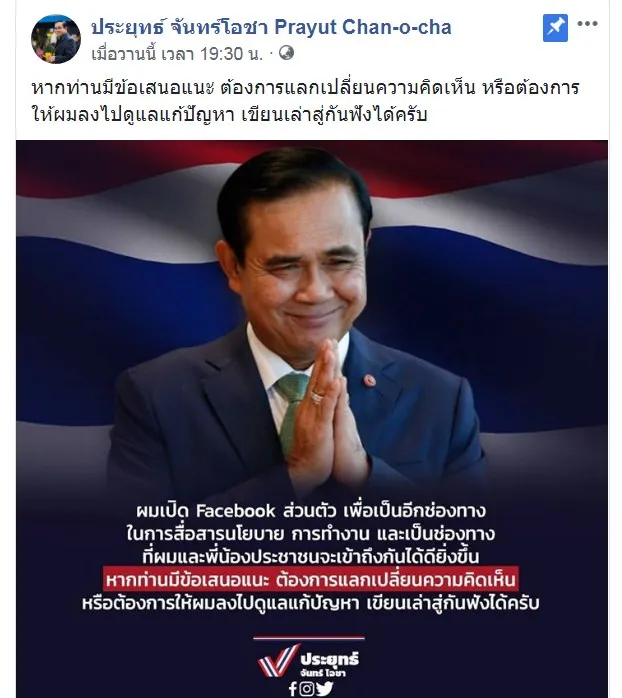Click the Facebook f icon in image
Screen dimensions: 622x698
[293, 689]
